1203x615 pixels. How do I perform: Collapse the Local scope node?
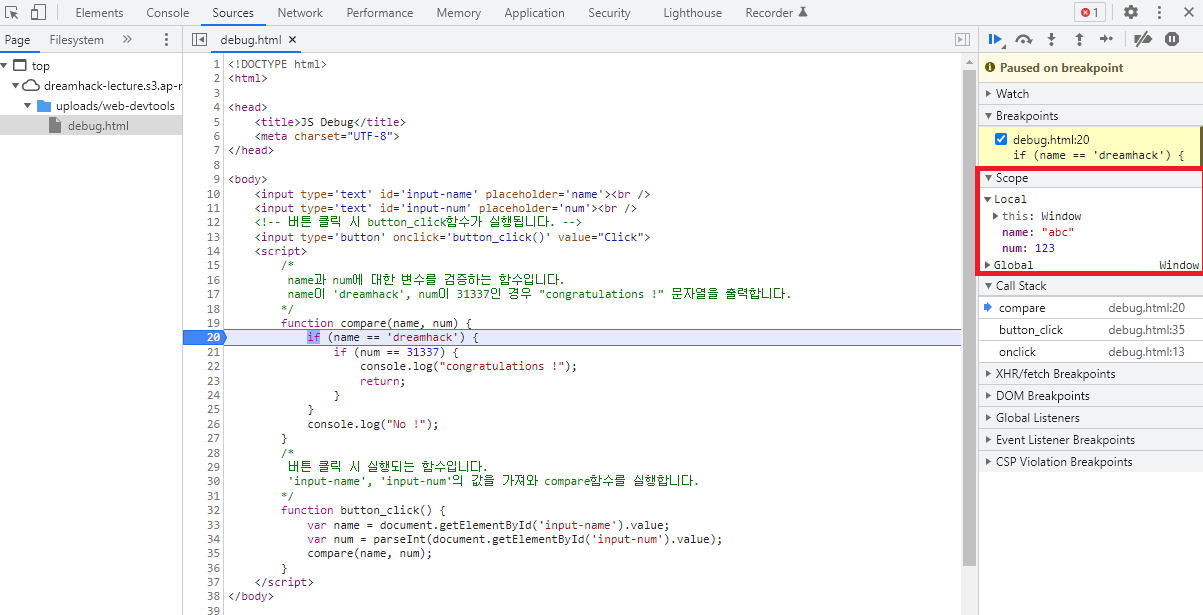(x=987, y=199)
